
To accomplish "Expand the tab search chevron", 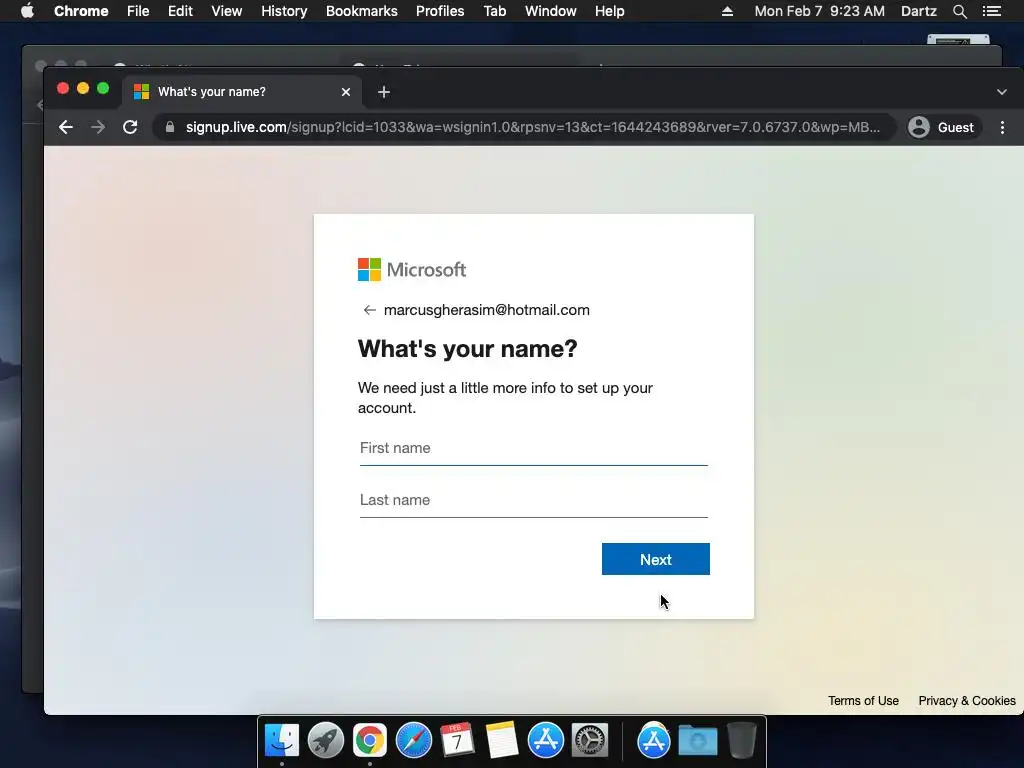I will (x=1002, y=92).
